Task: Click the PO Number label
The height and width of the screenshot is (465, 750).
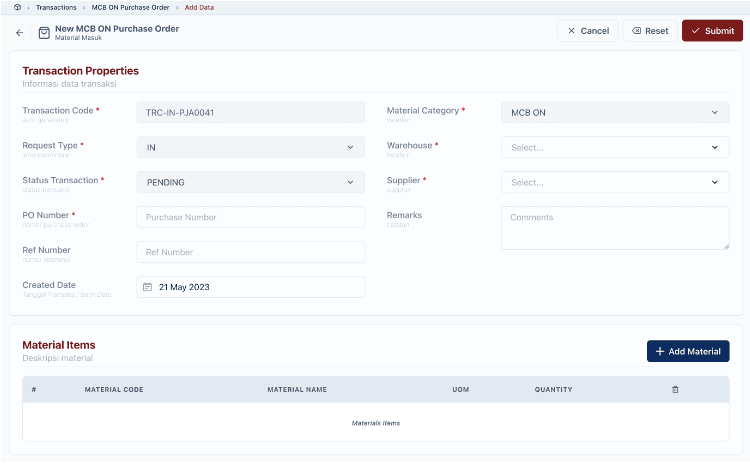Action: (46, 215)
